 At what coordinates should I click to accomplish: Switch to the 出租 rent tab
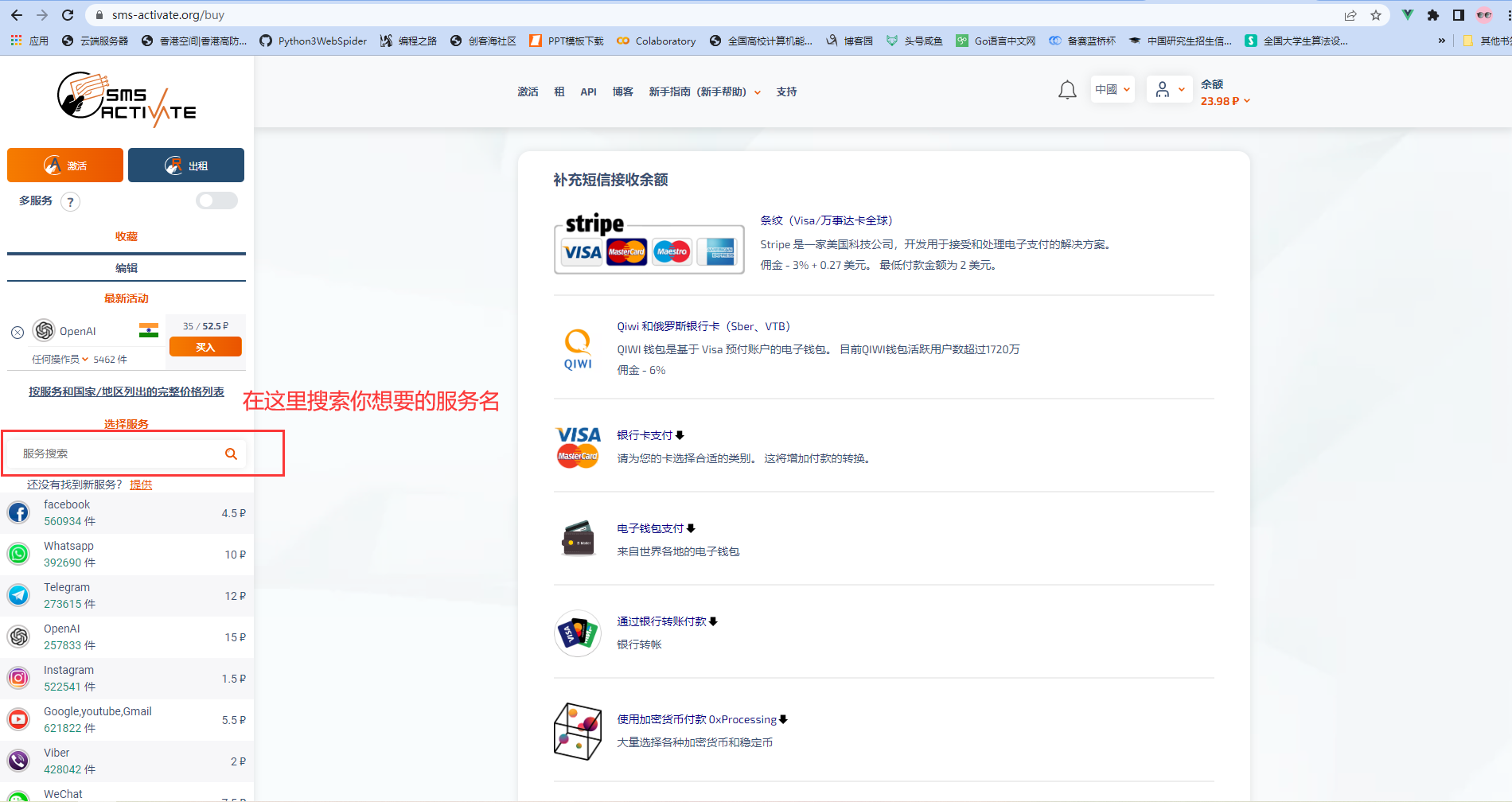tap(186, 165)
